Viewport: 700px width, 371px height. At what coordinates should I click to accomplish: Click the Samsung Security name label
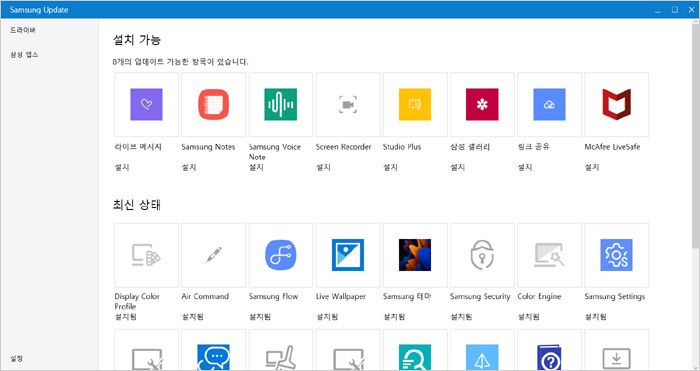(480, 296)
